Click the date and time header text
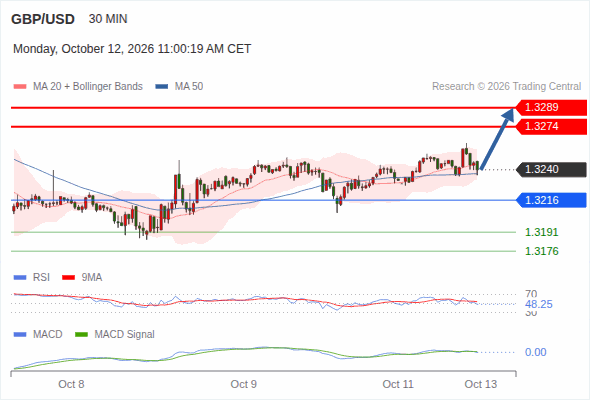 [132, 49]
